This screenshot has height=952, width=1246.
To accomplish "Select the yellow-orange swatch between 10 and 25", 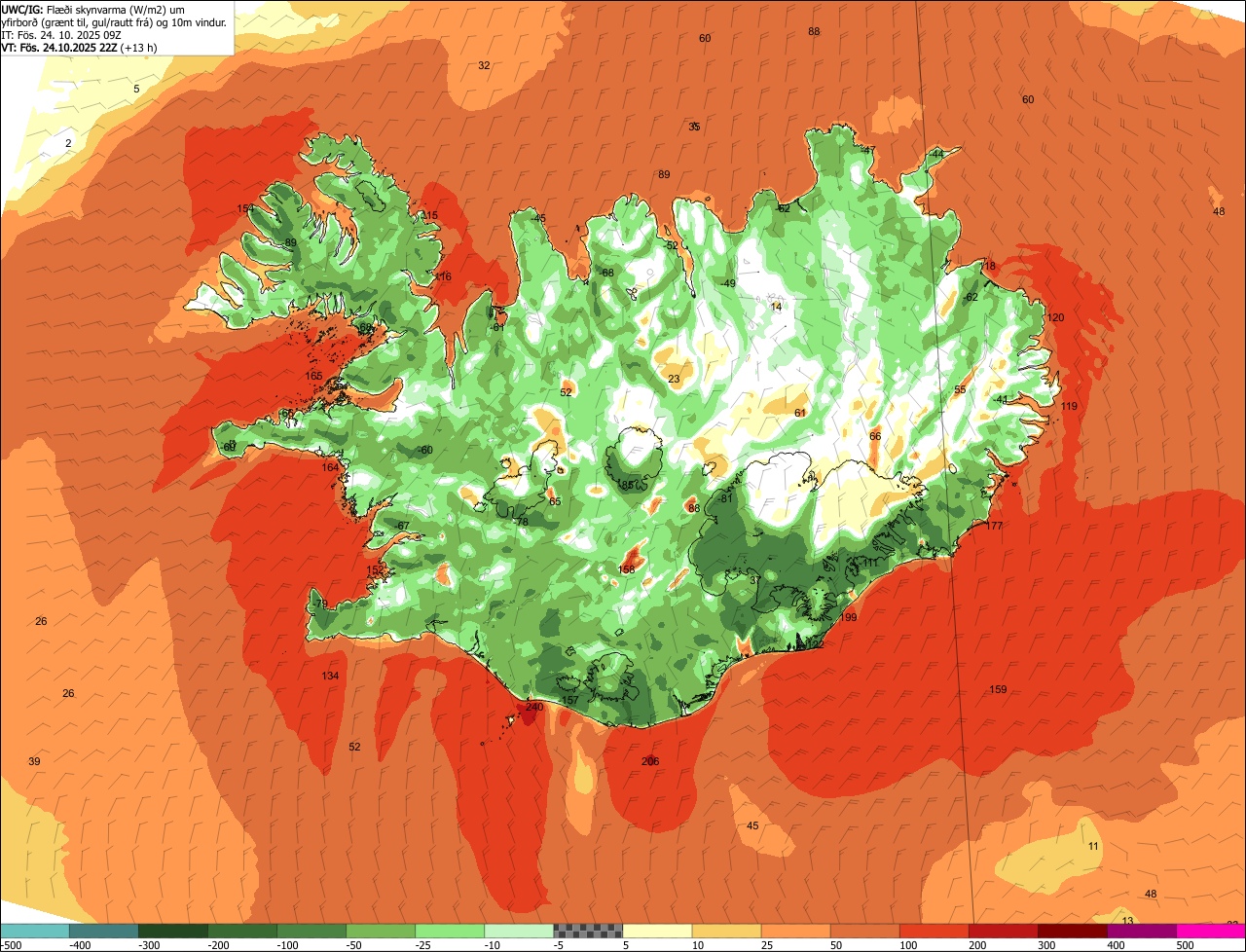I will point(726,930).
